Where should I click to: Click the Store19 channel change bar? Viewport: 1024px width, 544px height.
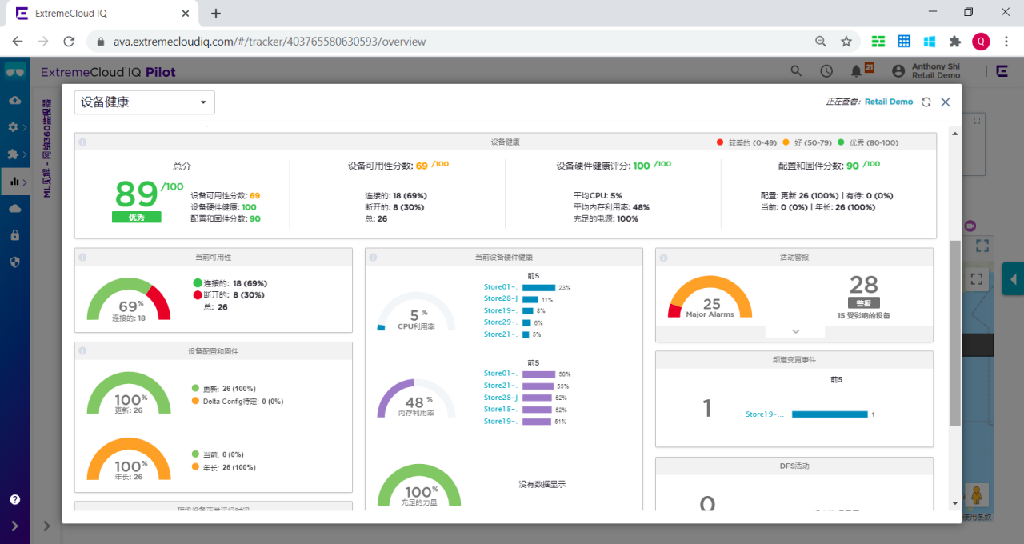(829, 414)
